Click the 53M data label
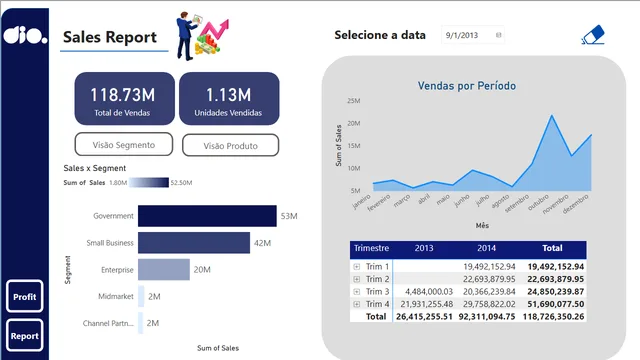The width and height of the screenshot is (640, 360). click(289, 216)
